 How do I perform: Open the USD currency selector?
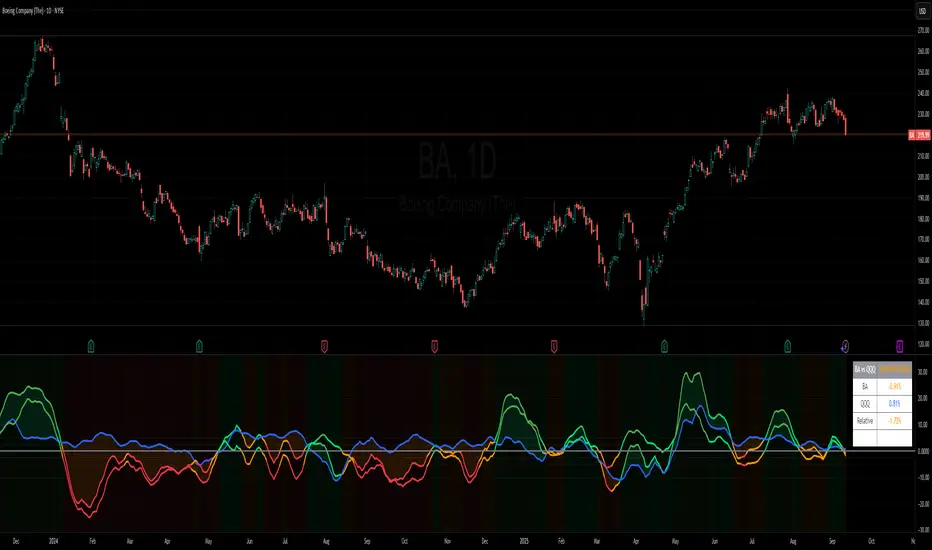[922, 11]
